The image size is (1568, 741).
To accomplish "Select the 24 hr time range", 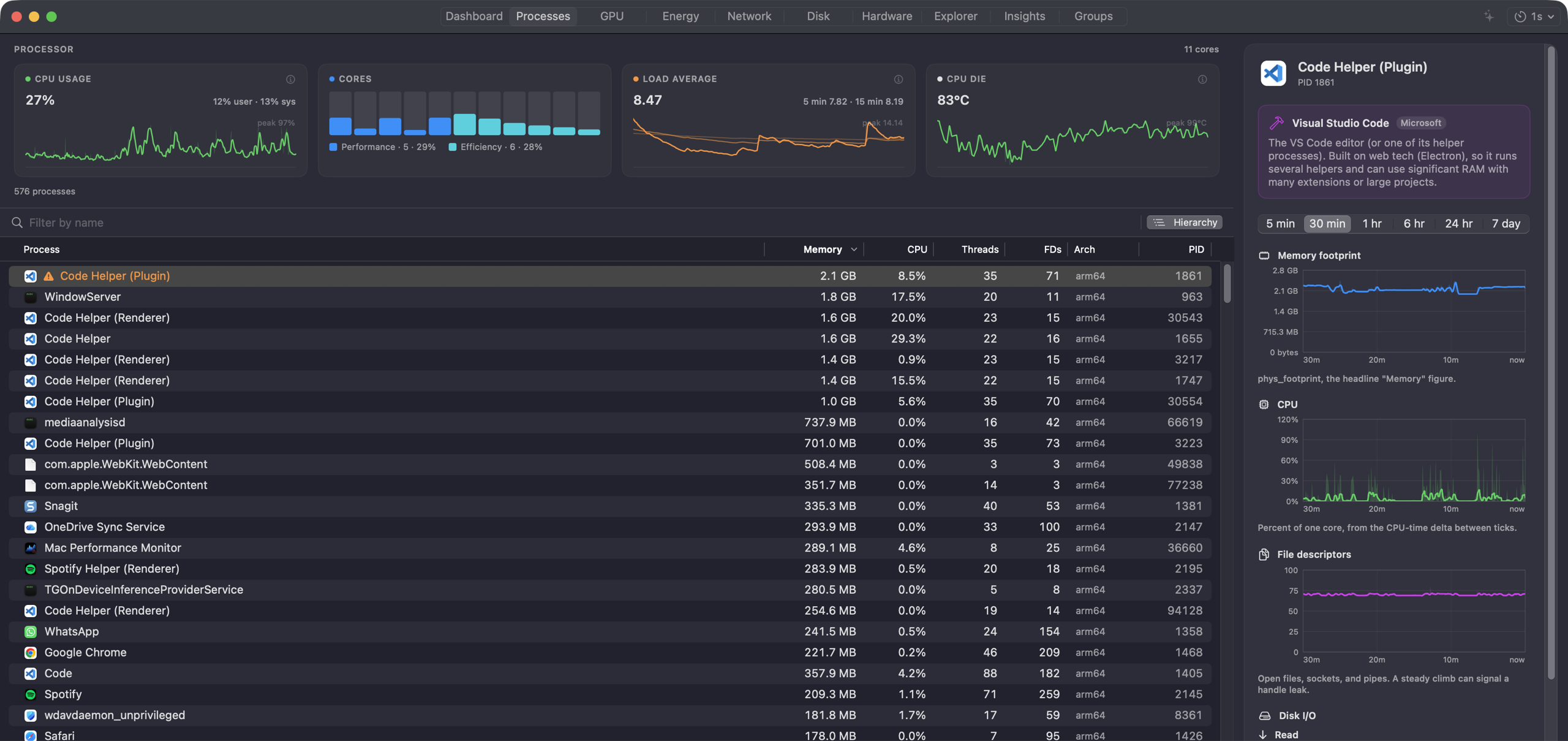I will pyautogui.click(x=1458, y=224).
